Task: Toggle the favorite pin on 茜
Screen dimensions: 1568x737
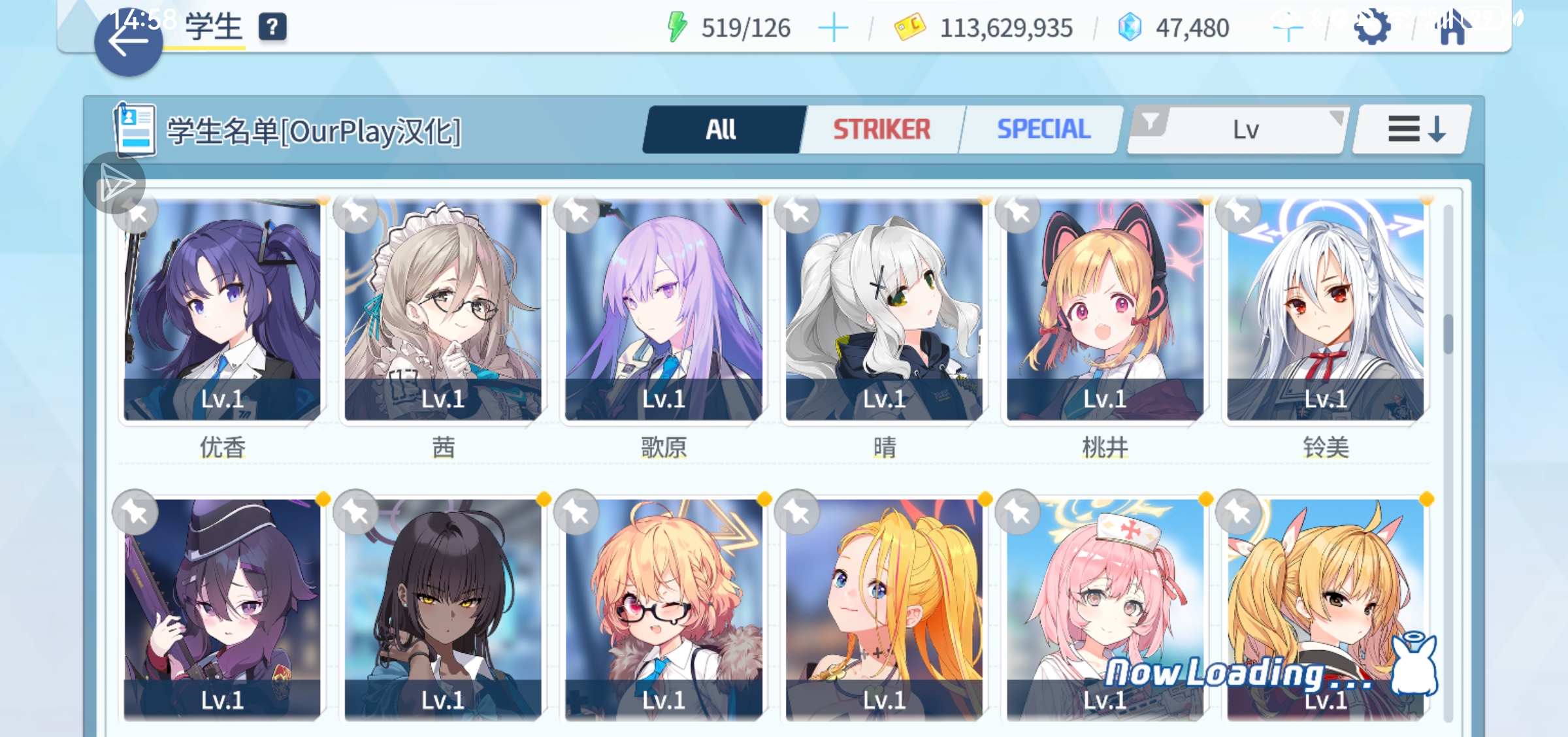Action: [x=356, y=211]
